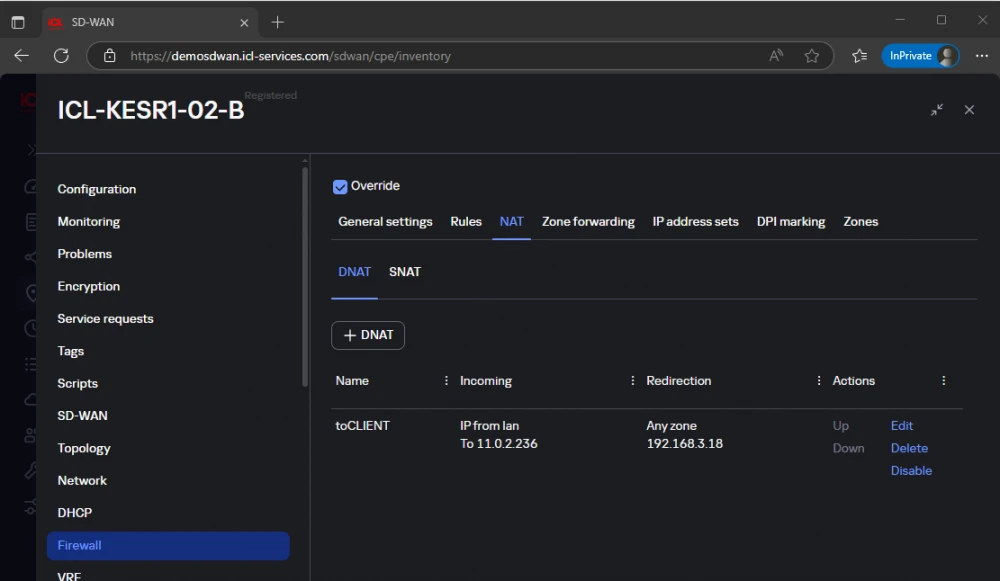
Task: Open the Read aloud feature in the address bar
Action: pyautogui.click(x=776, y=56)
